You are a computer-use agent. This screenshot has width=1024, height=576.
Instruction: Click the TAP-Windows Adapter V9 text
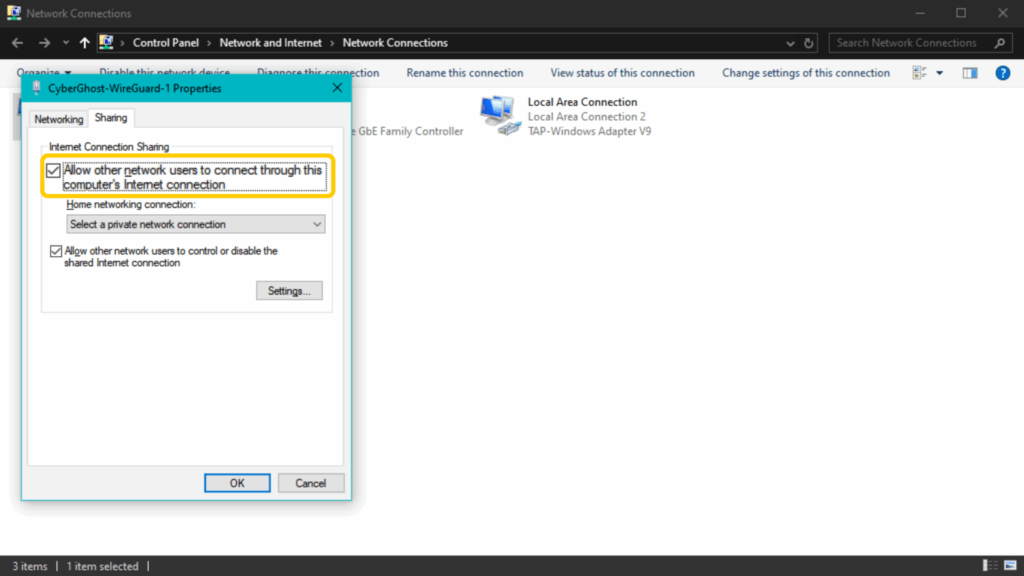(x=590, y=131)
